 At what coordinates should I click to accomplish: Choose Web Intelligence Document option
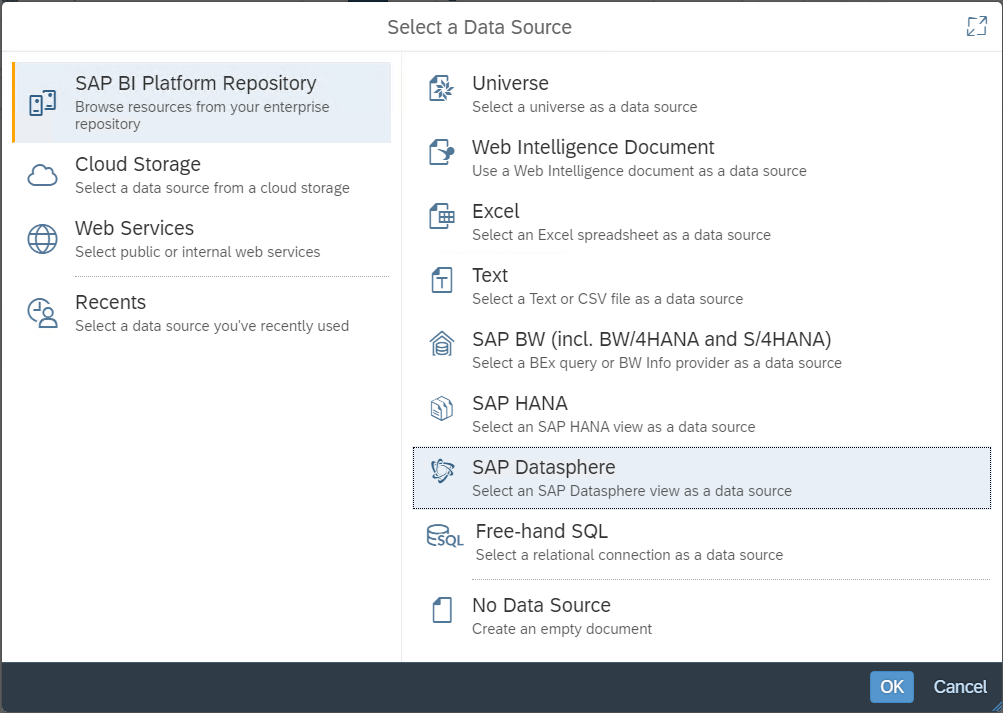702,158
